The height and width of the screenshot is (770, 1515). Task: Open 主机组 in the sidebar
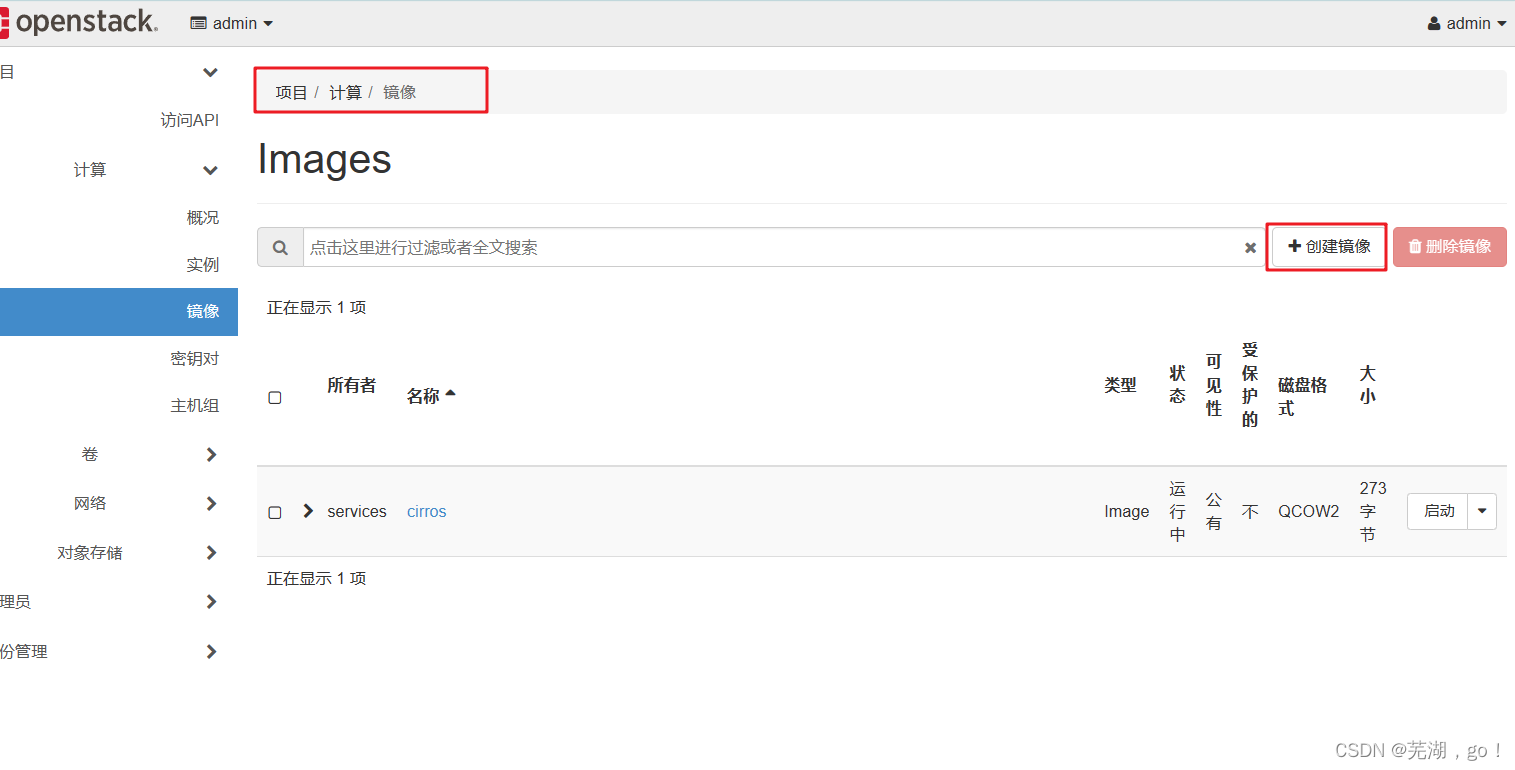point(195,405)
